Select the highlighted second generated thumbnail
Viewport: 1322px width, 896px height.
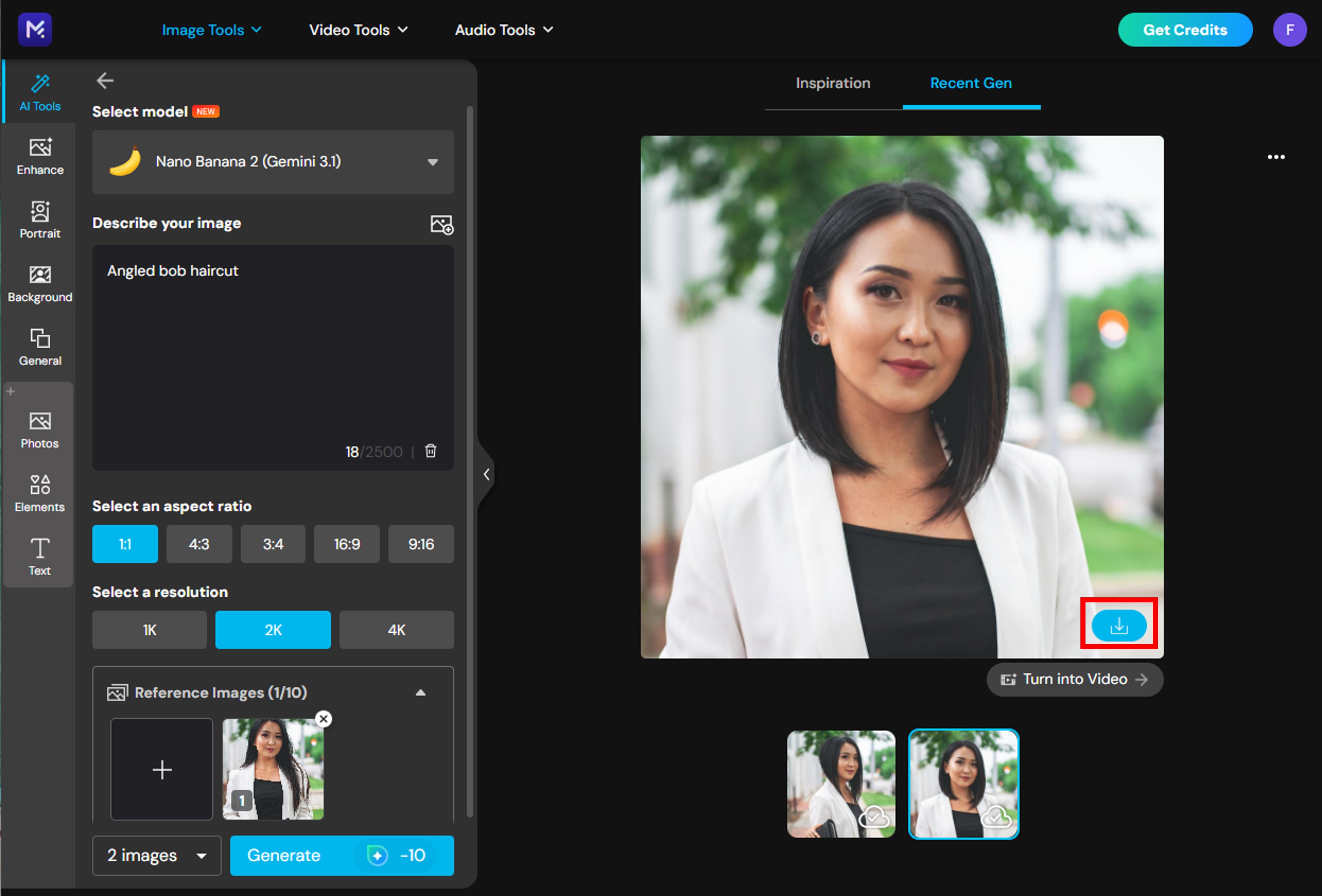click(963, 784)
